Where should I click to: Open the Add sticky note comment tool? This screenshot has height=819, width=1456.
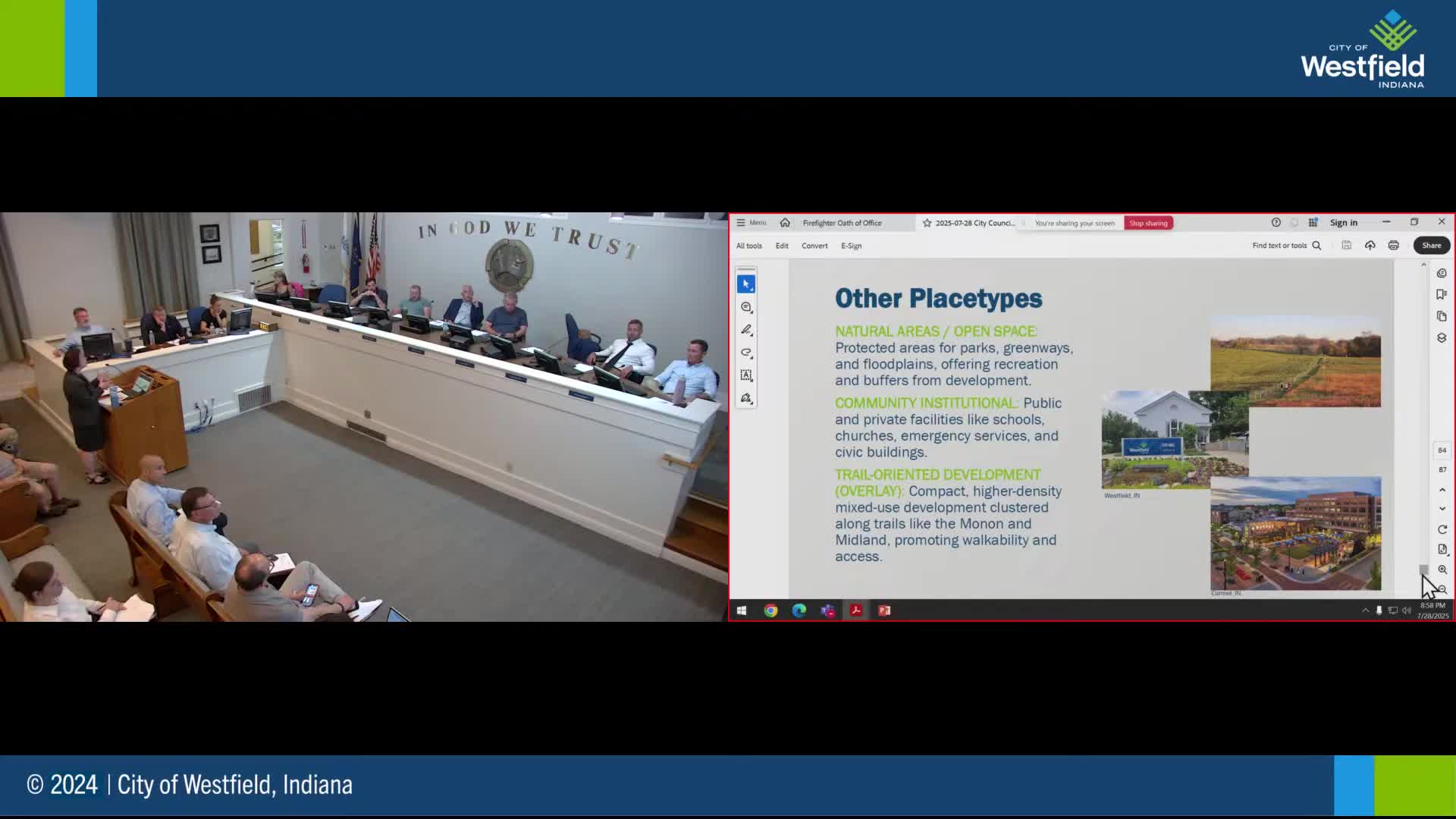pyautogui.click(x=747, y=307)
